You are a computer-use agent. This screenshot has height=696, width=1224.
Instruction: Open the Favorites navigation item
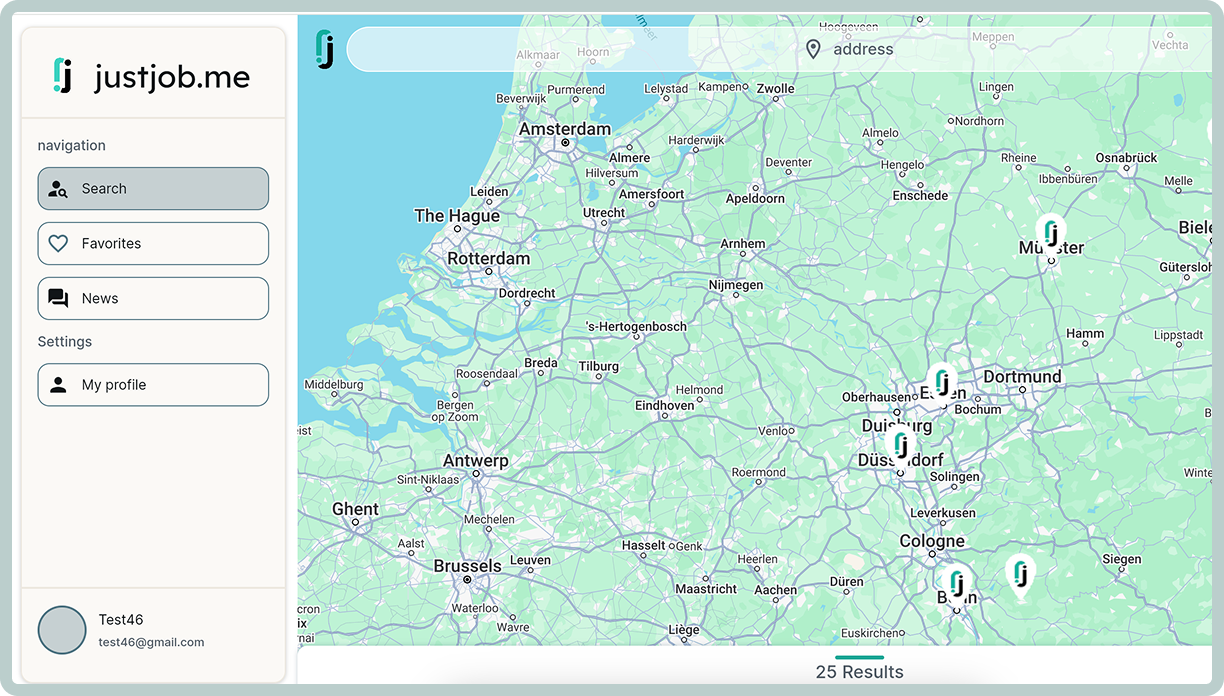[x=153, y=243]
